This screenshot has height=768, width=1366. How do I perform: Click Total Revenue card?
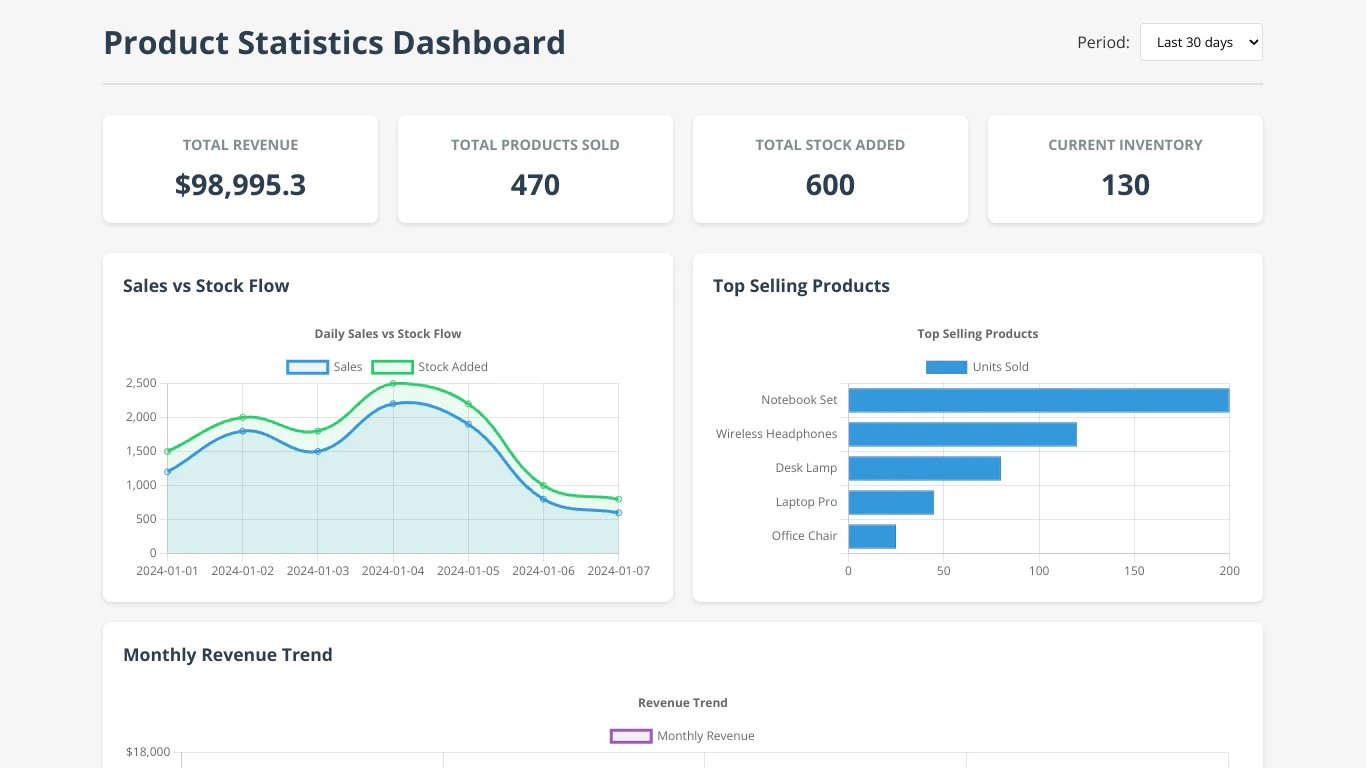click(240, 169)
